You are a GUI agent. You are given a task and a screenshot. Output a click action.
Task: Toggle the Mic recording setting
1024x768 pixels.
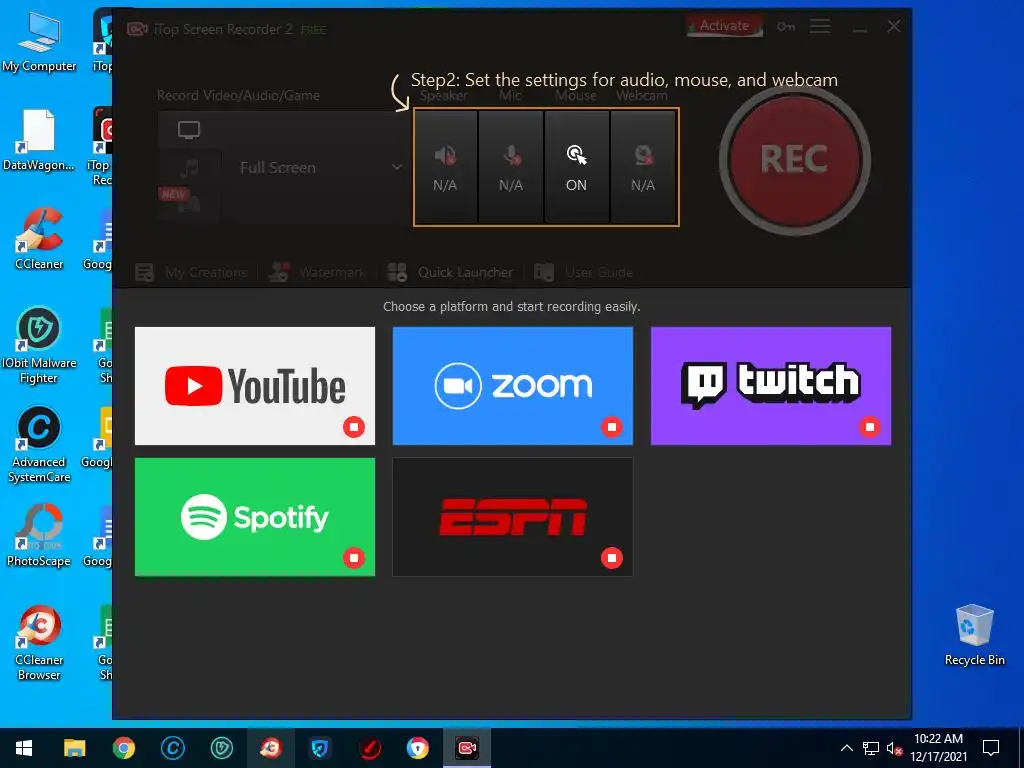[511, 167]
